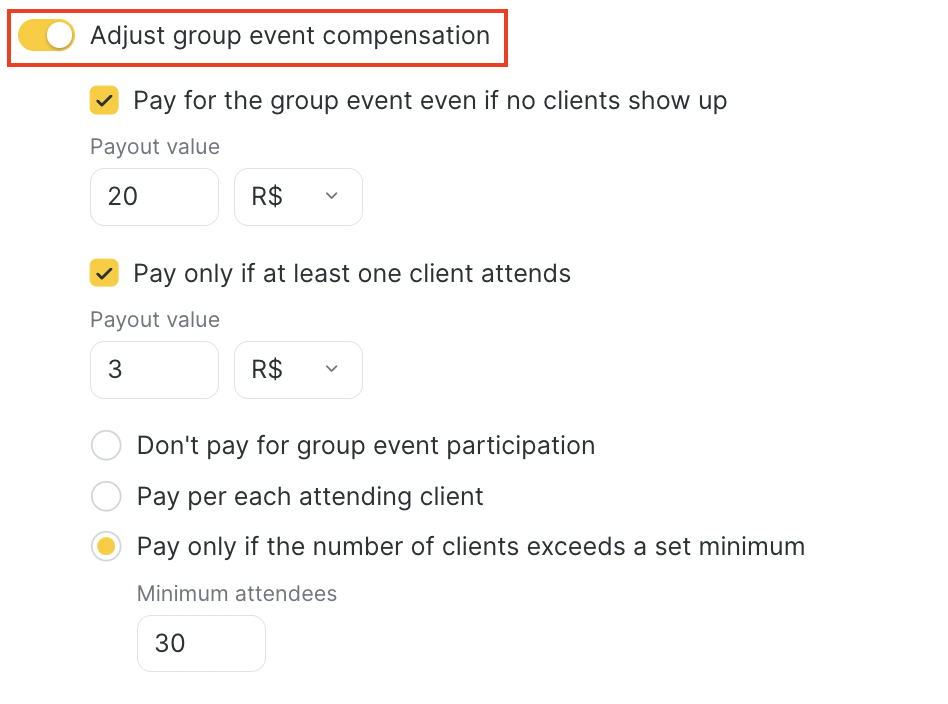Click the chevron arrow in the second R$ dropdown
This screenshot has height=704, width=948.
332,370
